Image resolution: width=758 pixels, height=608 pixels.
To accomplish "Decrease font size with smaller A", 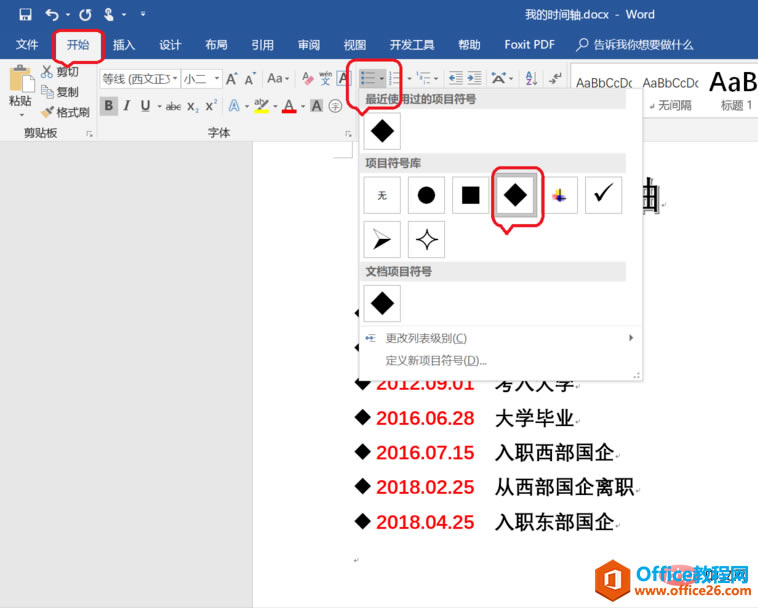I will [250, 79].
